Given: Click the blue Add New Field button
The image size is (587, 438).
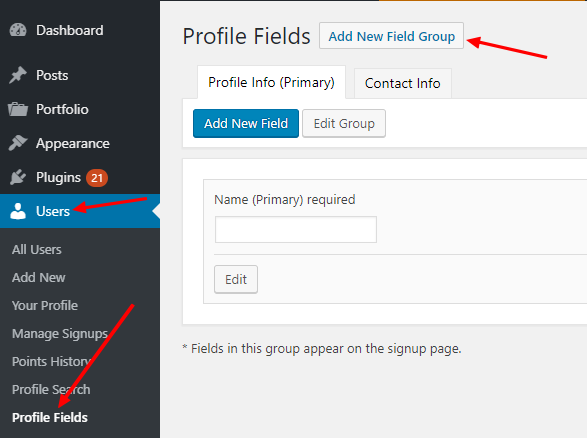Looking at the screenshot, I should click(246, 124).
